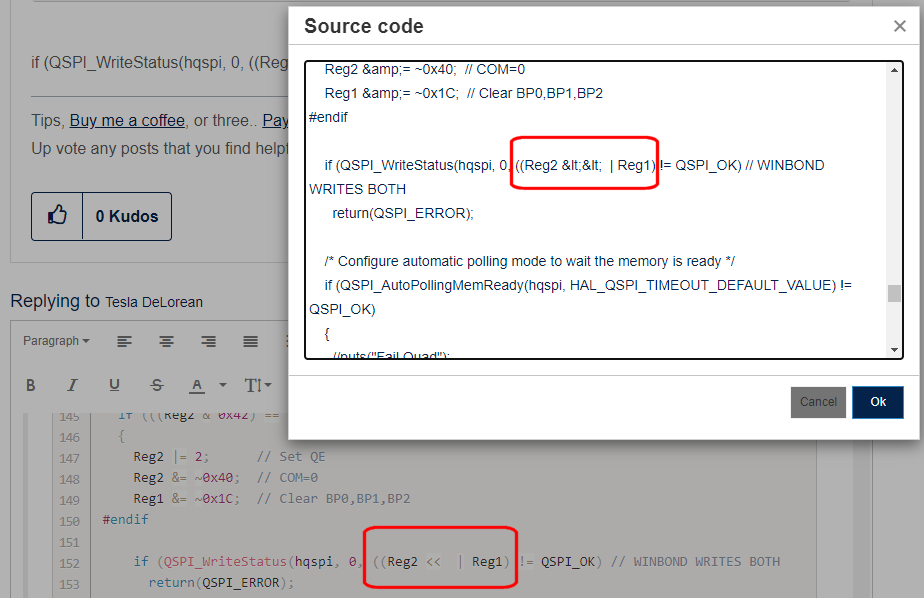Image resolution: width=924 pixels, height=598 pixels.
Task: Click code line 150 '#endif' in editor
Action: (126, 520)
